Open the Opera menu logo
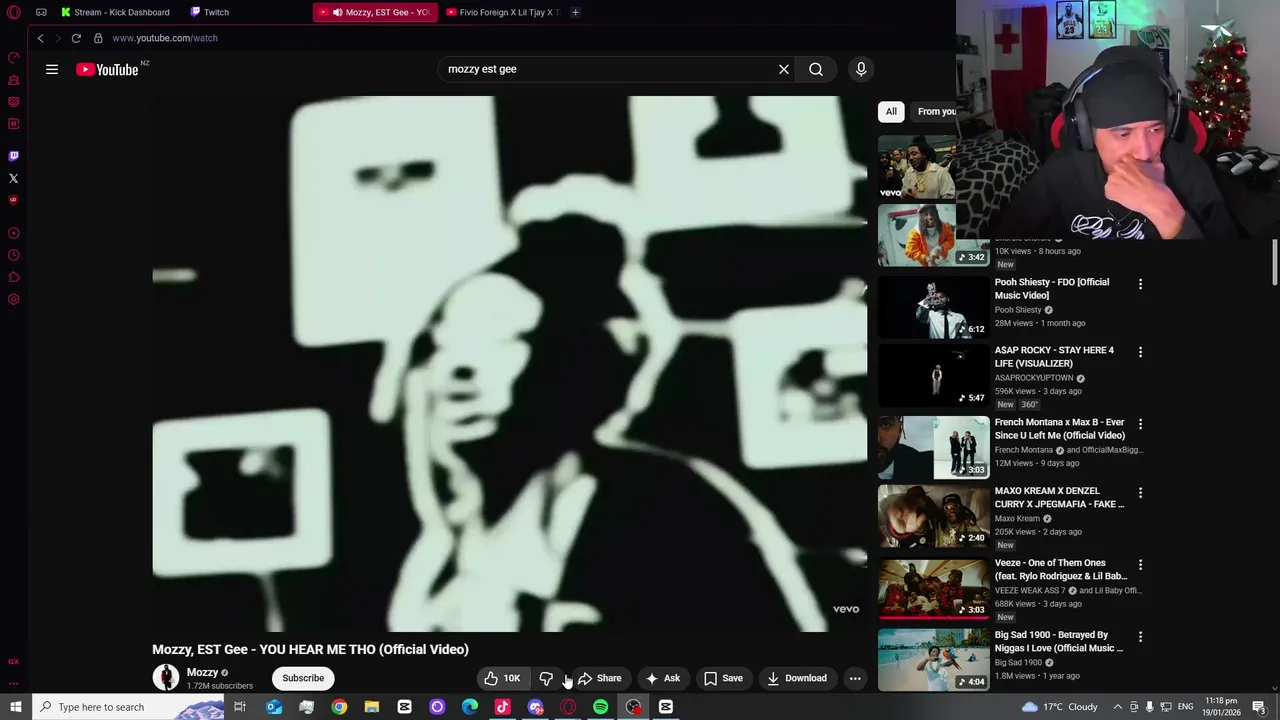Viewport: 1280px width, 720px height. click(14, 12)
